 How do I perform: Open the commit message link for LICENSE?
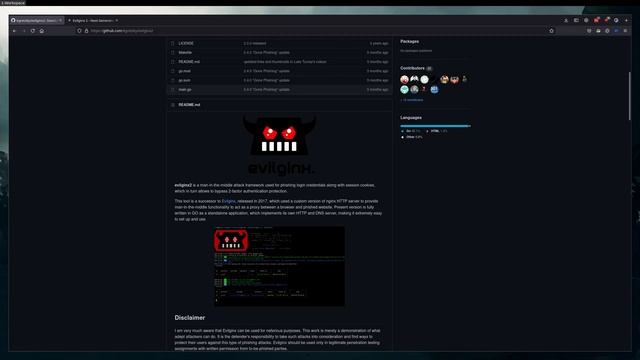click(255, 43)
